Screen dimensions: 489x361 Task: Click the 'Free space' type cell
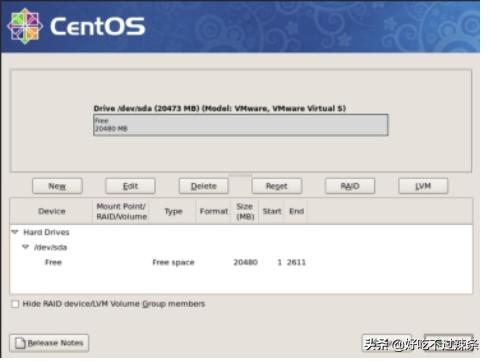click(173, 262)
